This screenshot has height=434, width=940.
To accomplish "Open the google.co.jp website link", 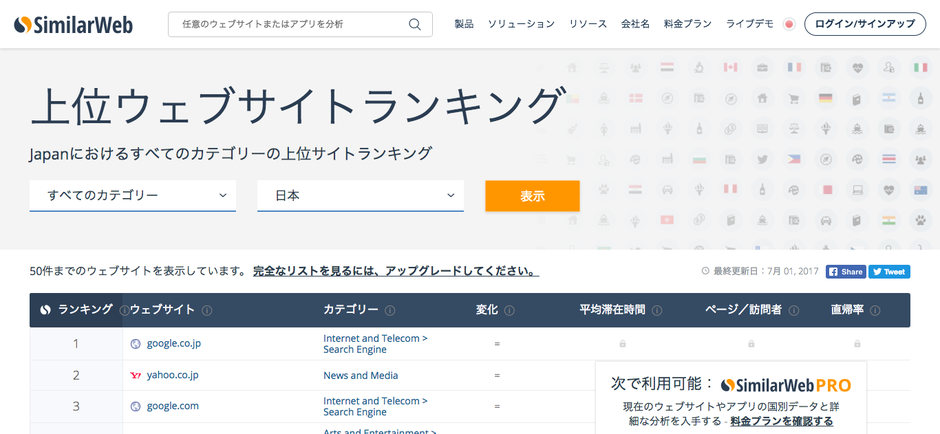I will pos(174,344).
